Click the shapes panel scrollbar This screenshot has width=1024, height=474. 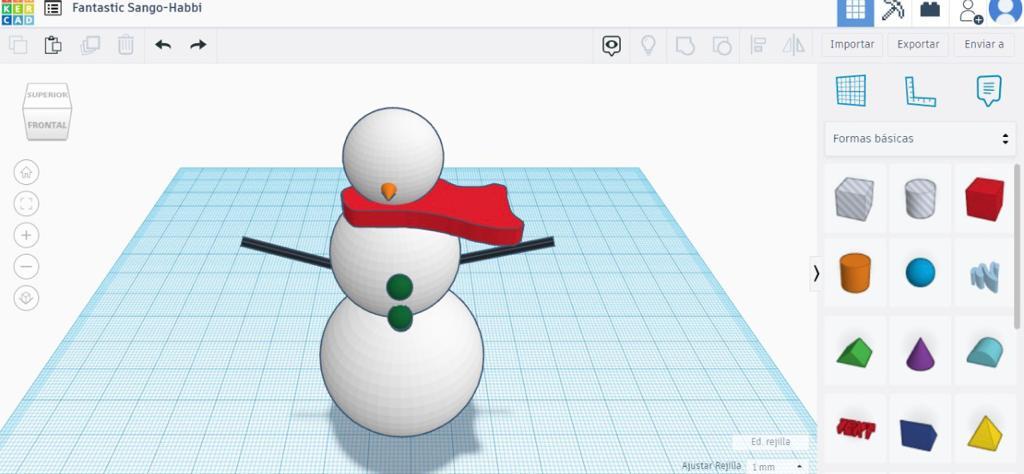click(1018, 245)
